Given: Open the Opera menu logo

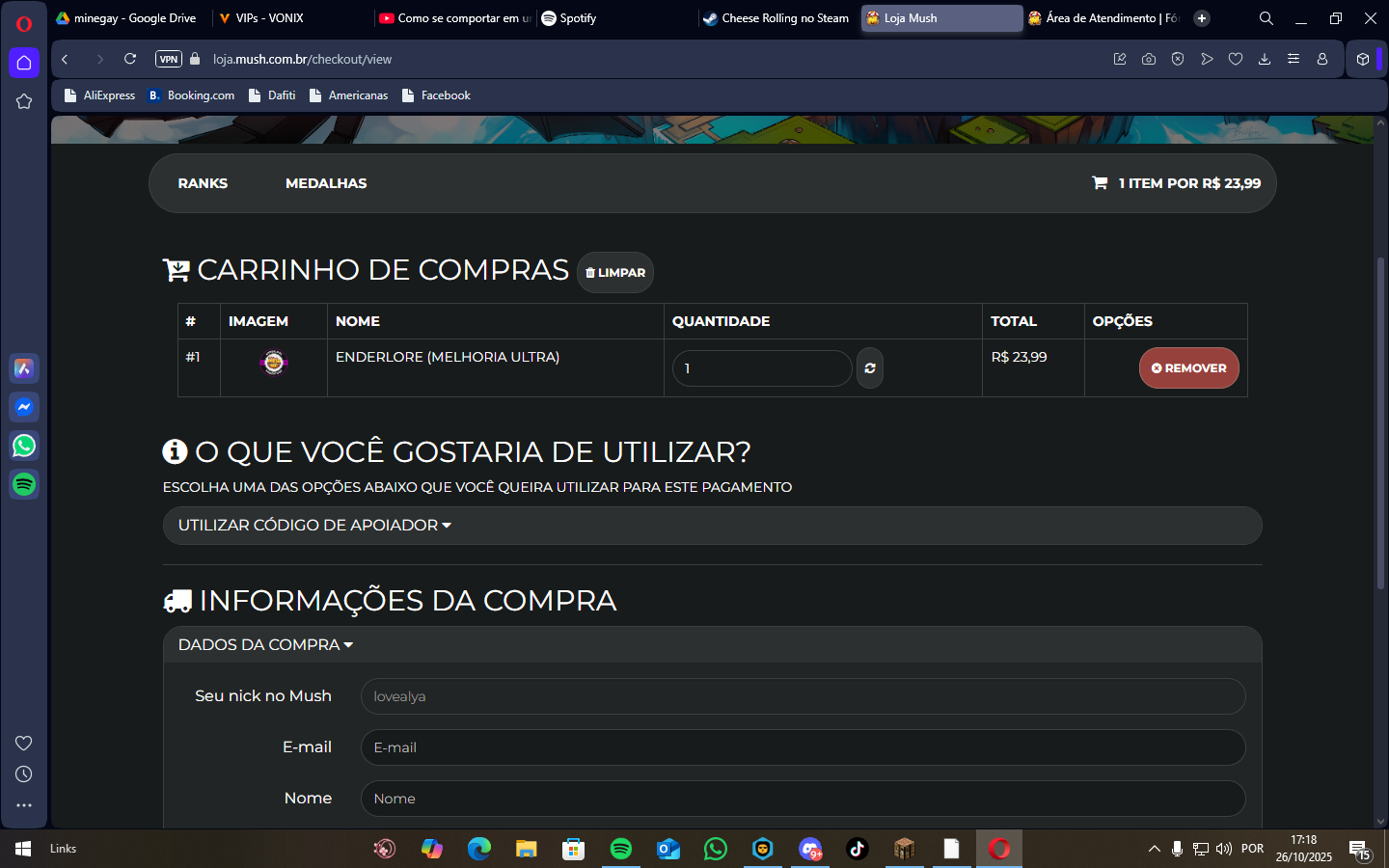Looking at the screenshot, I should coord(24,24).
